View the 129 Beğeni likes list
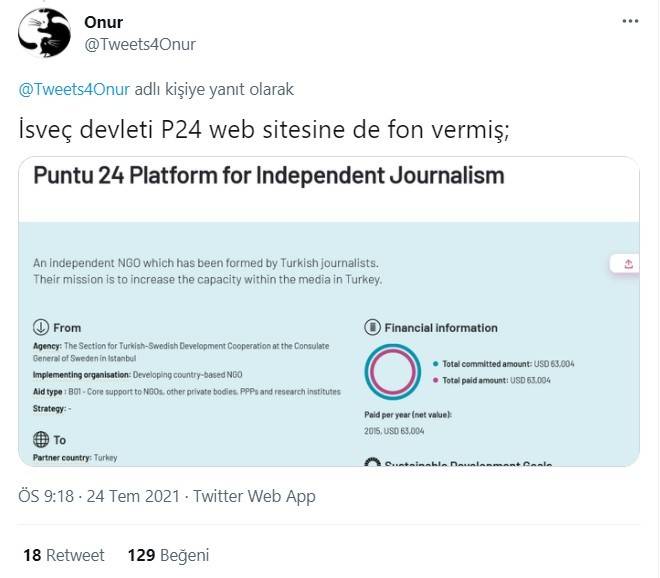660x578 pixels. tap(168, 555)
